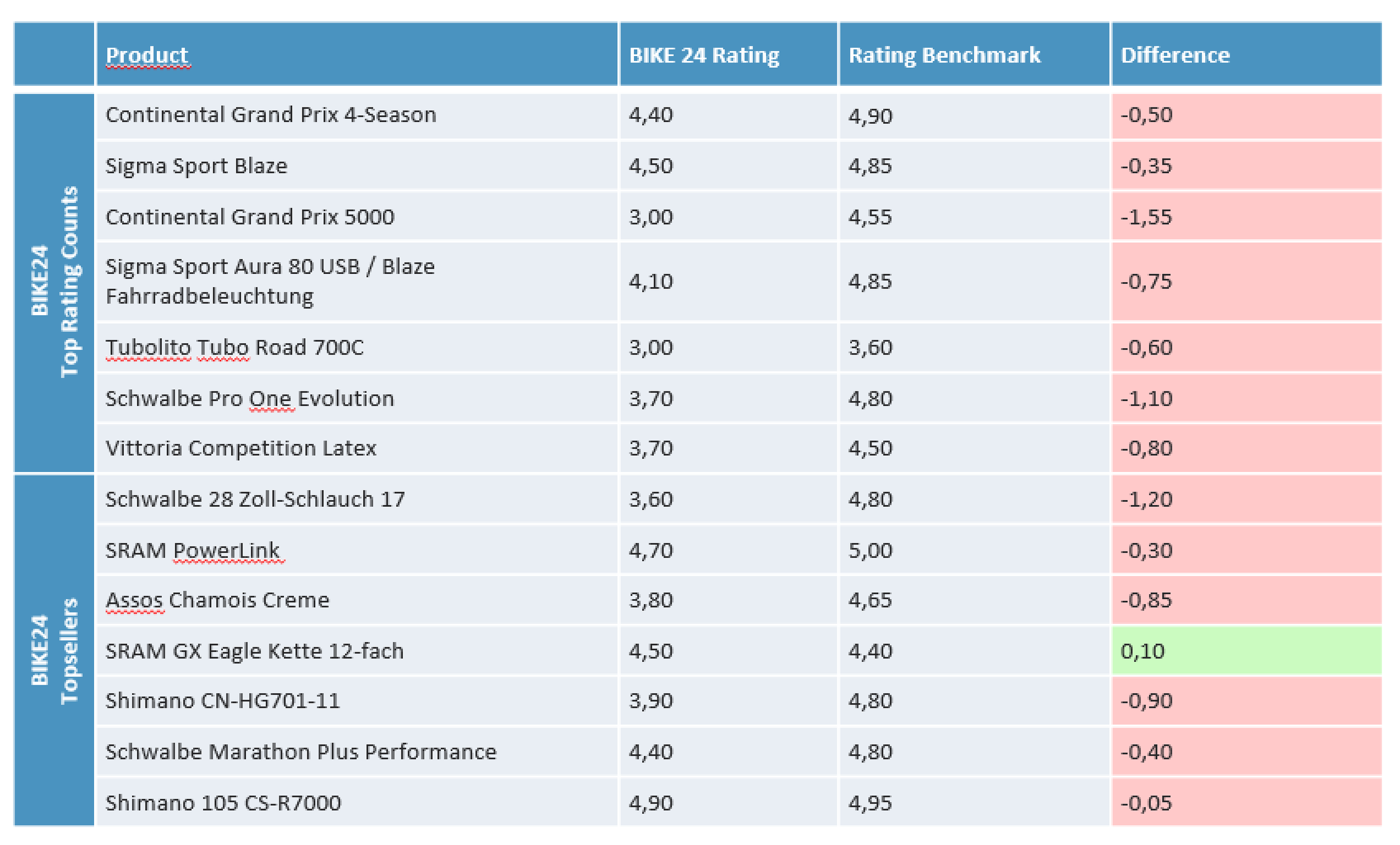
Task: Click the BIKE 24 Rating header cell
Action: click(x=703, y=55)
